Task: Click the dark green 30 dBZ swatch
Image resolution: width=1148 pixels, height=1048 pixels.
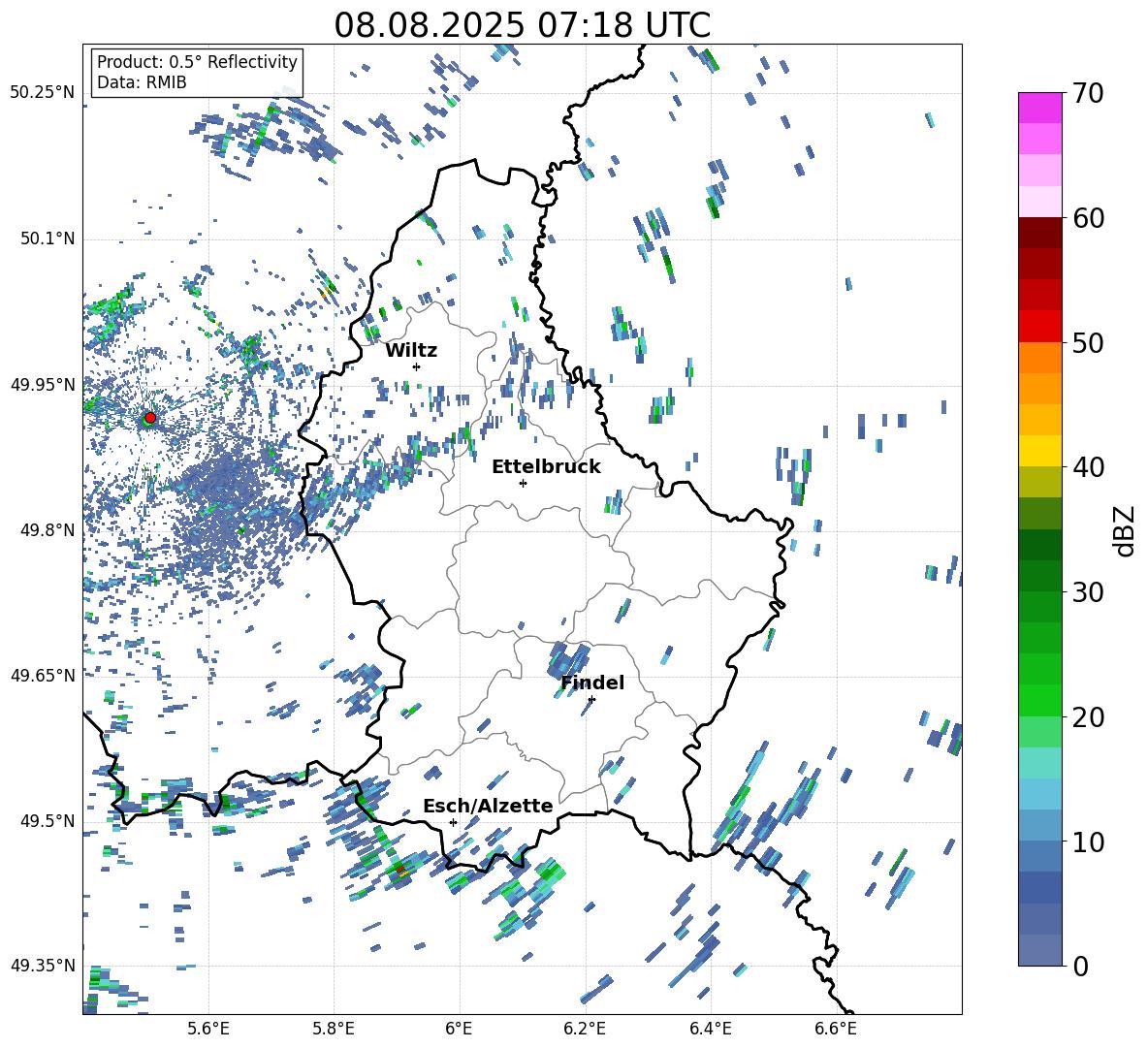Action: 1039,576
